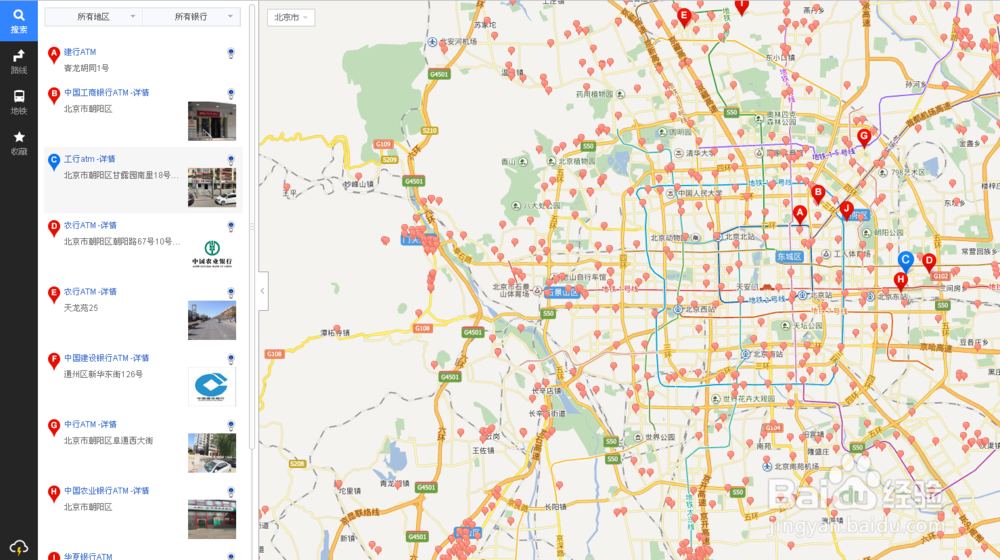Open the search tab in sidebar
Screen dimensions: 1000x560
tap(18, 20)
